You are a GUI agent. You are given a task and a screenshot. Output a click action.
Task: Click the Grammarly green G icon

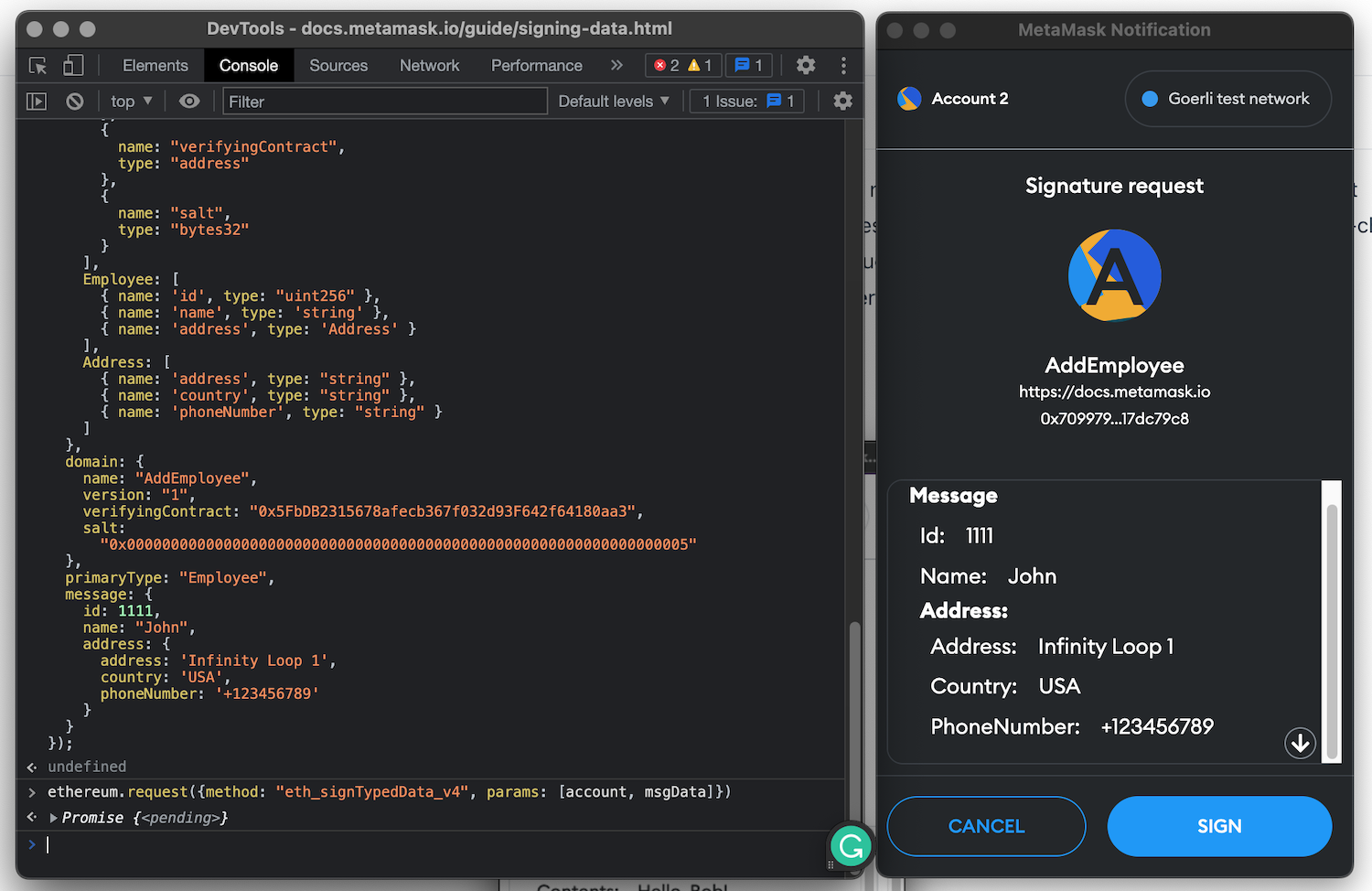coord(851,846)
